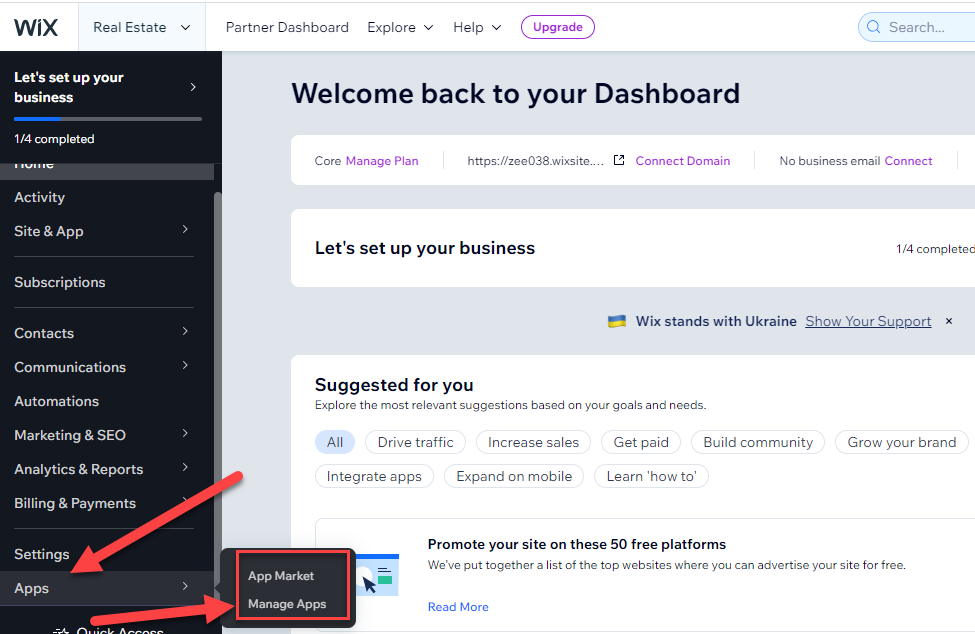Select the Increase sales filter
Screen dimensions: 975x634
tap(534, 443)
